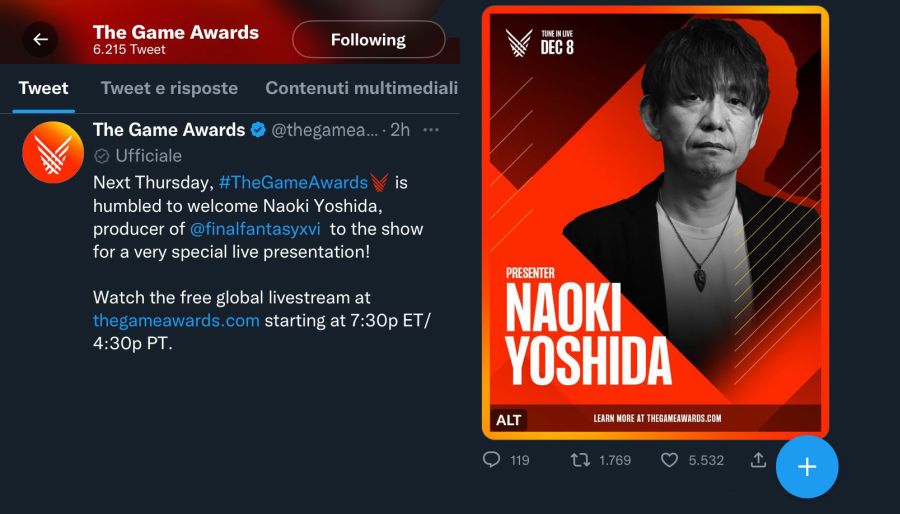Screen dimensions: 900x514
Task: Like the tweet with the heart icon
Action: 670,460
